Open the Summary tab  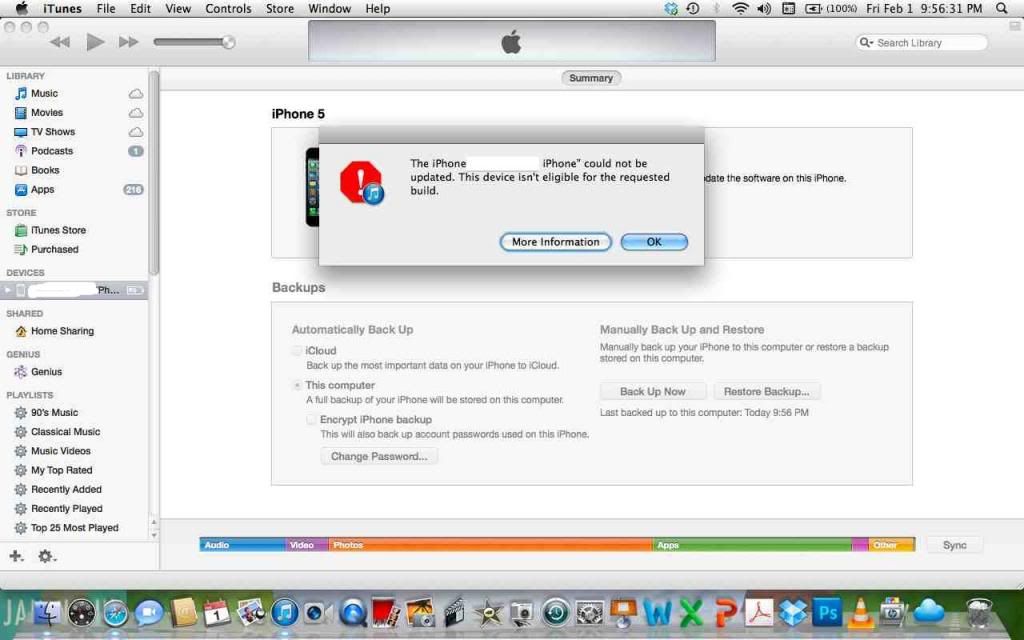[590, 78]
